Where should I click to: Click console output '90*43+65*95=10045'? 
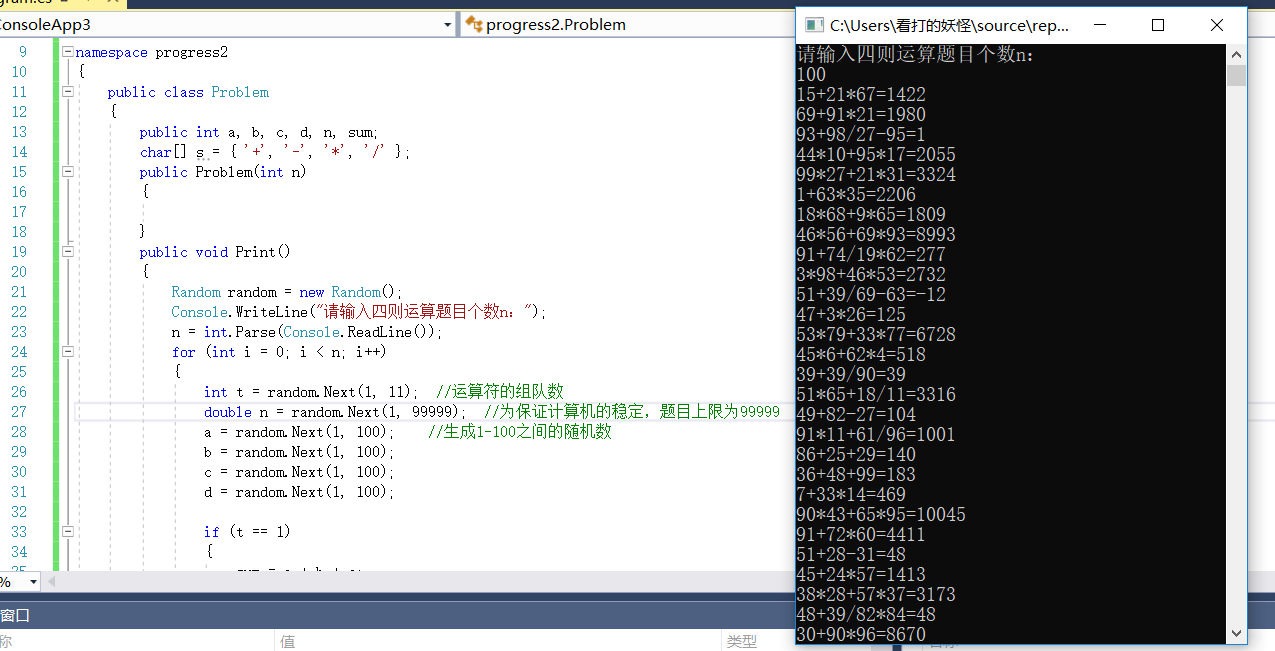point(881,515)
